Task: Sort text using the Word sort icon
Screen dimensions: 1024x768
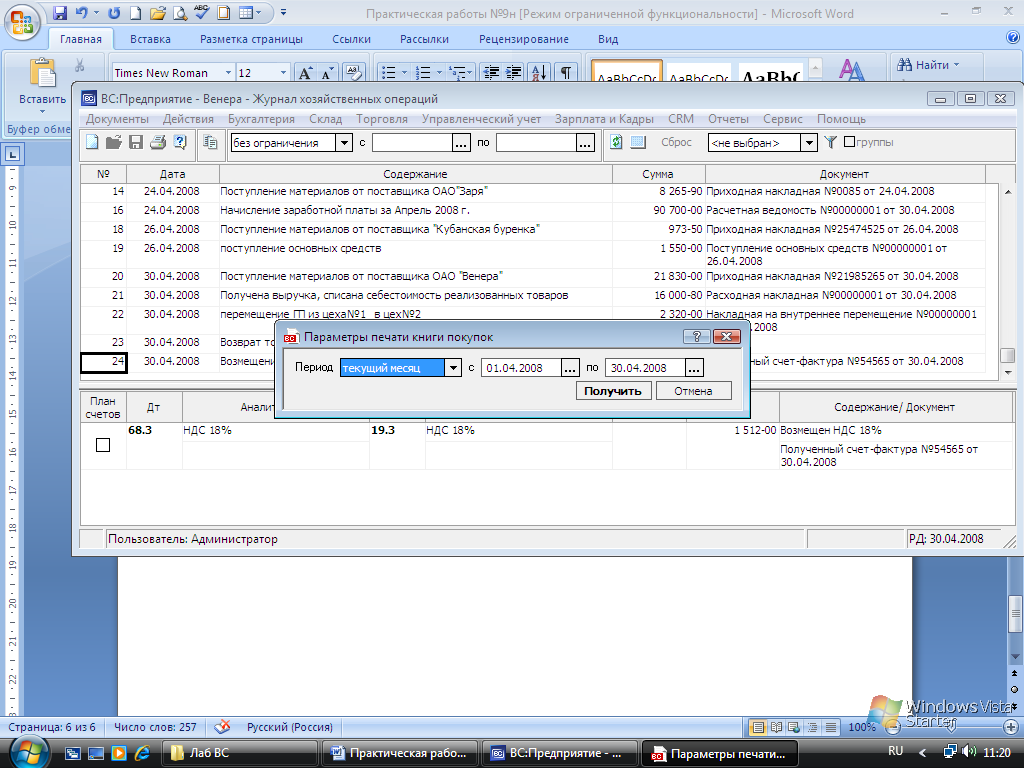Action: click(x=539, y=72)
